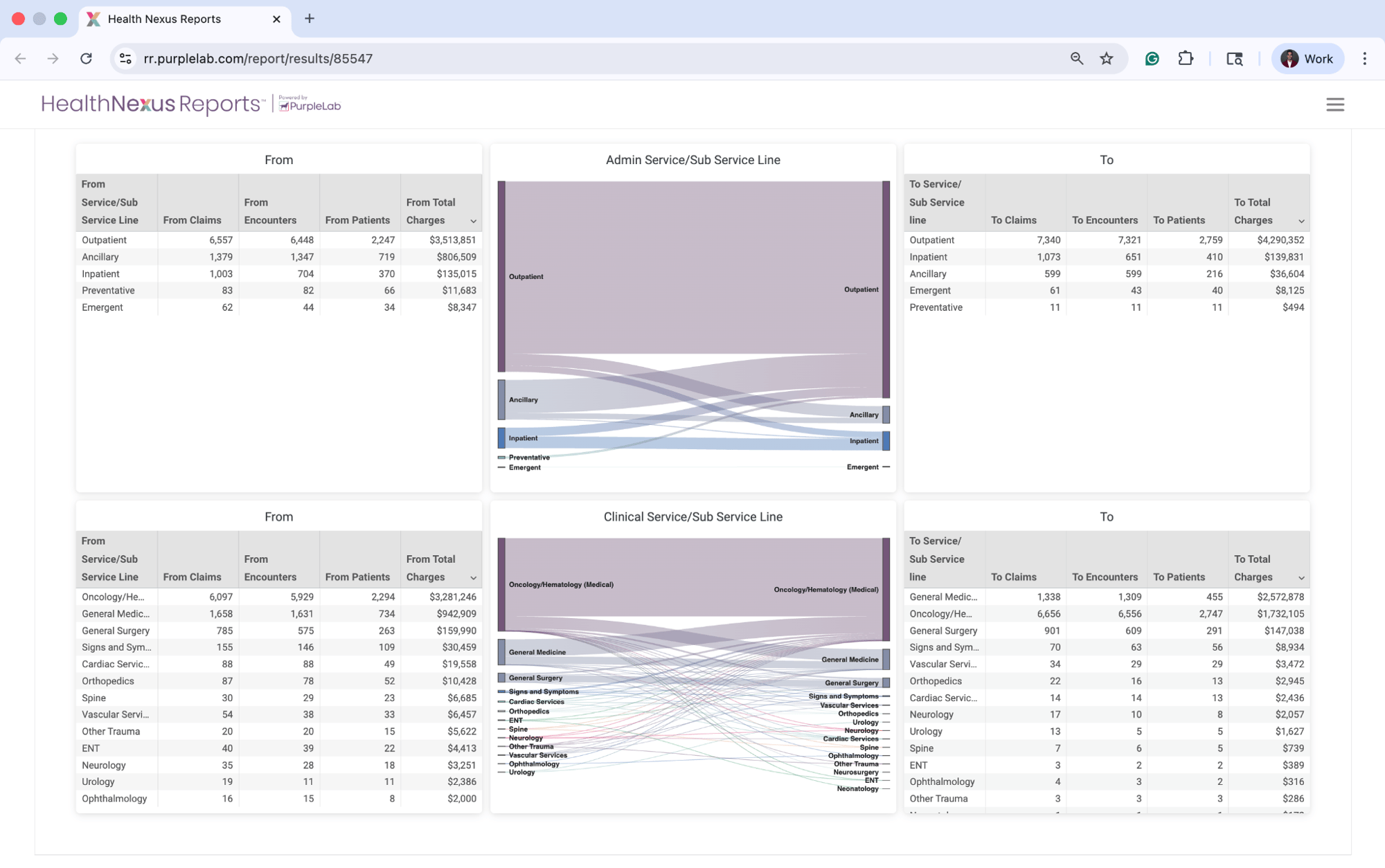Open the browser extensions puzzle icon
The width and height of the screenshot is (1385, 868).
point(1186,59)
